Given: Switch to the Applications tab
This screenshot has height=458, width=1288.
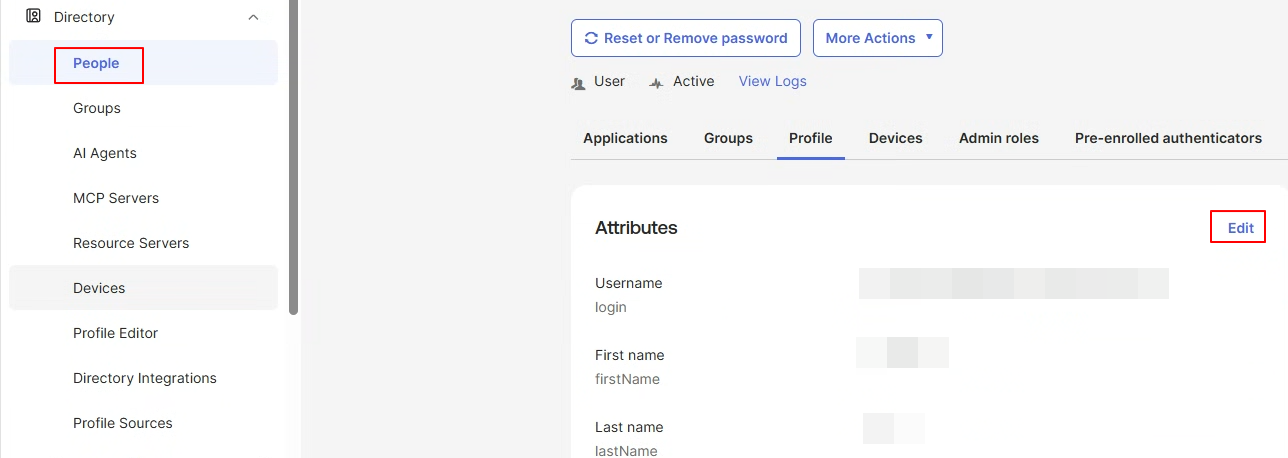Looking at the screenshot, I should (x=626, y=138).
